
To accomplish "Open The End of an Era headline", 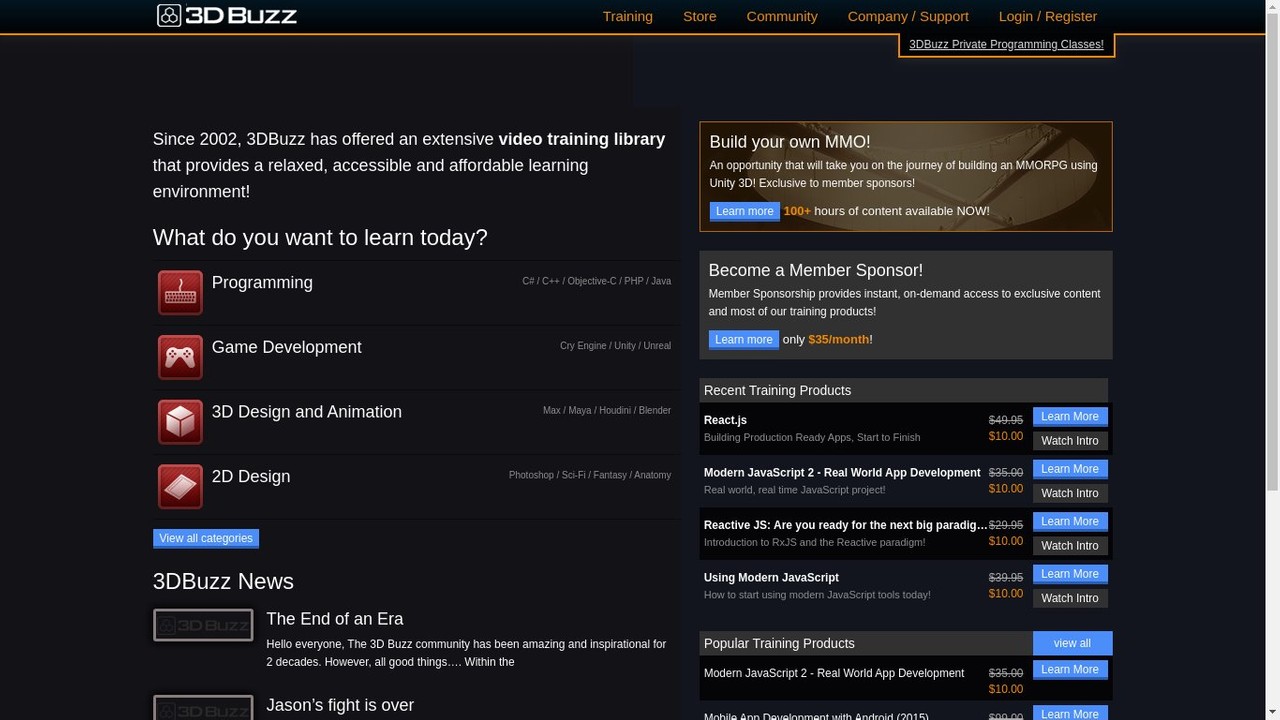I will [x=335, y=619].
